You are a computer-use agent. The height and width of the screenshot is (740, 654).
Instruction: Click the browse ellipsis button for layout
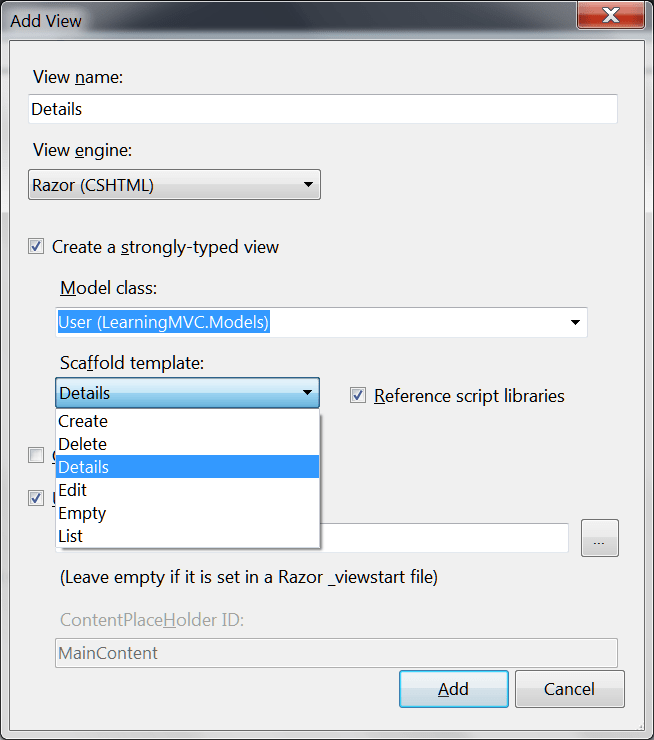point(599,538)
